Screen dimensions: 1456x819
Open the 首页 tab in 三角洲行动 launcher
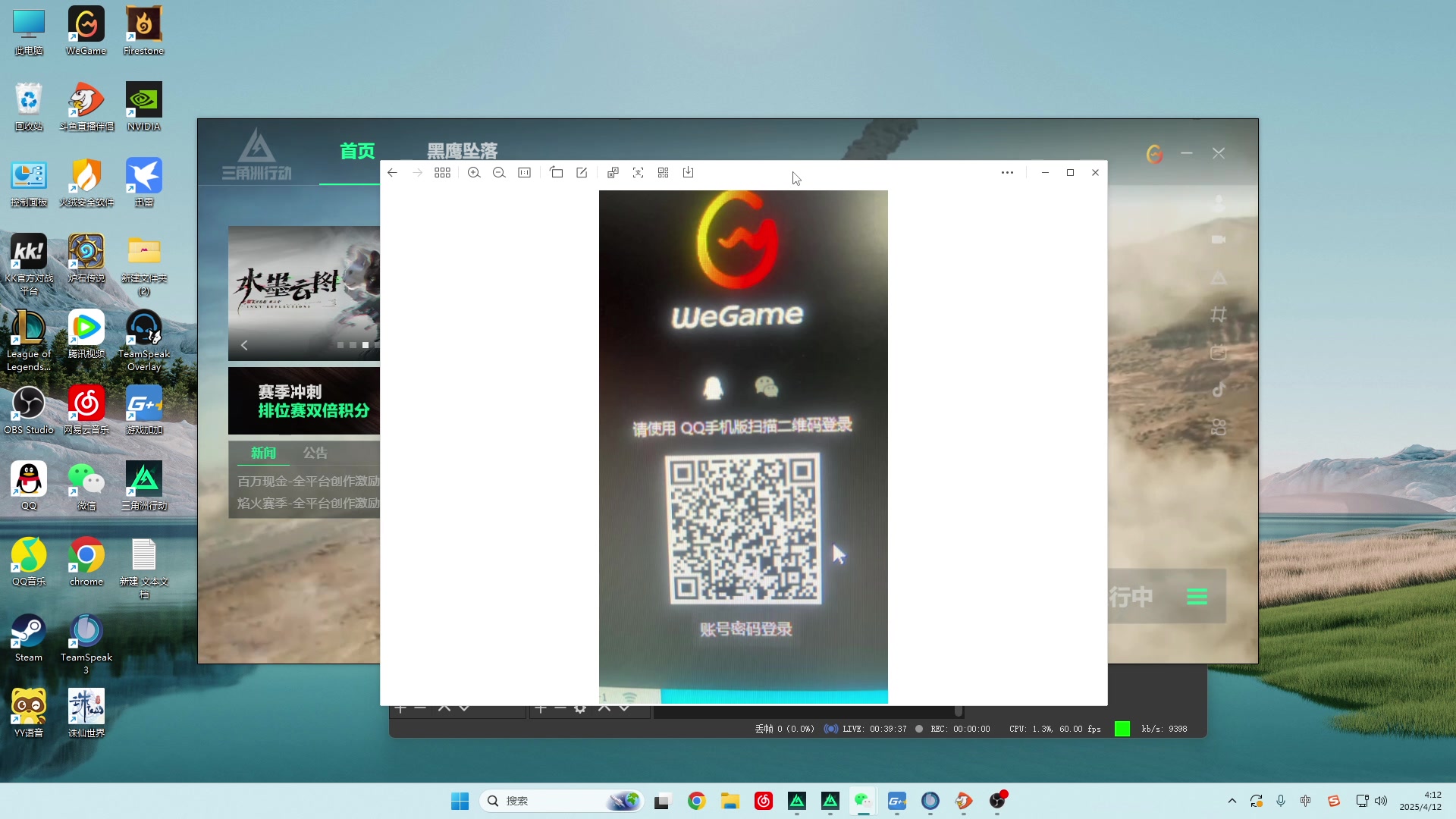357,152
